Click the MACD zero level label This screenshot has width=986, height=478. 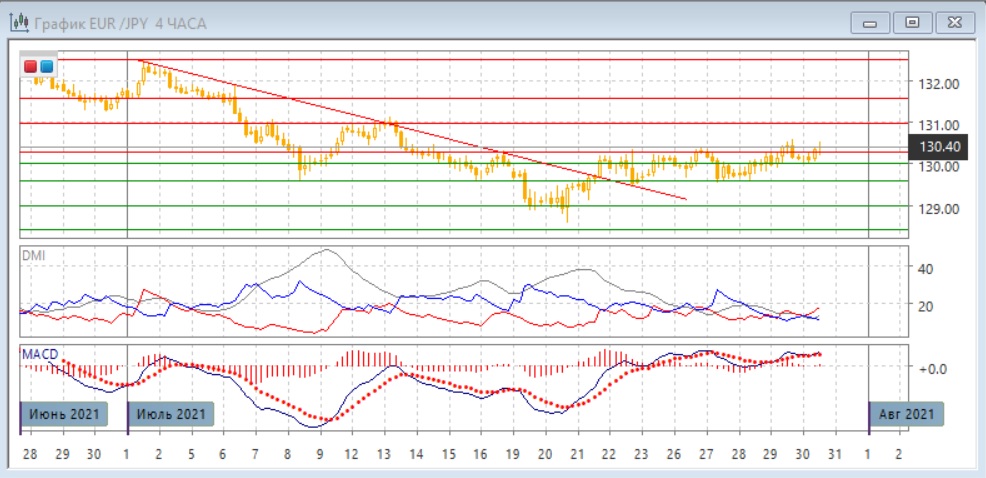932,368
